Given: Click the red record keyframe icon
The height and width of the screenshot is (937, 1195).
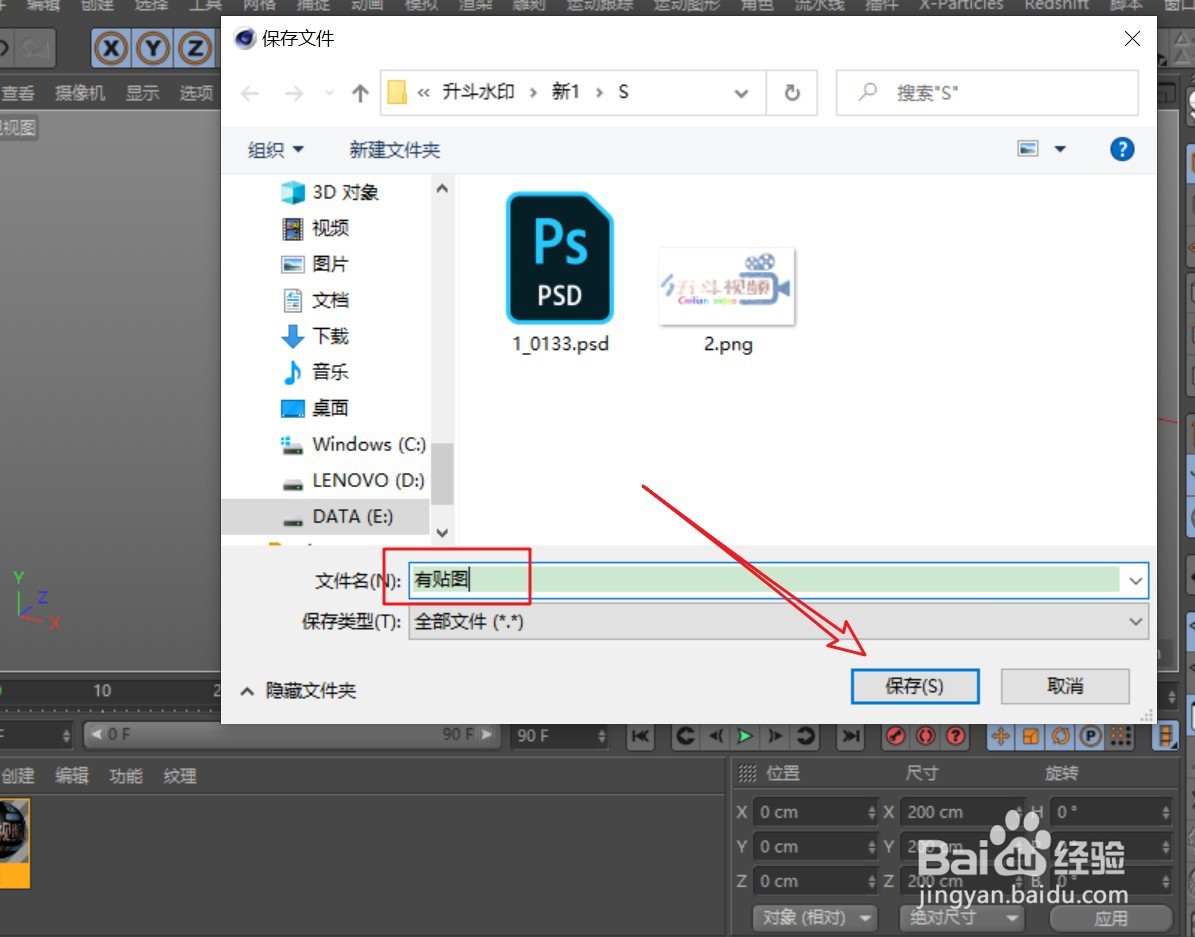Looking at the screenshot, I should point(895,737).
